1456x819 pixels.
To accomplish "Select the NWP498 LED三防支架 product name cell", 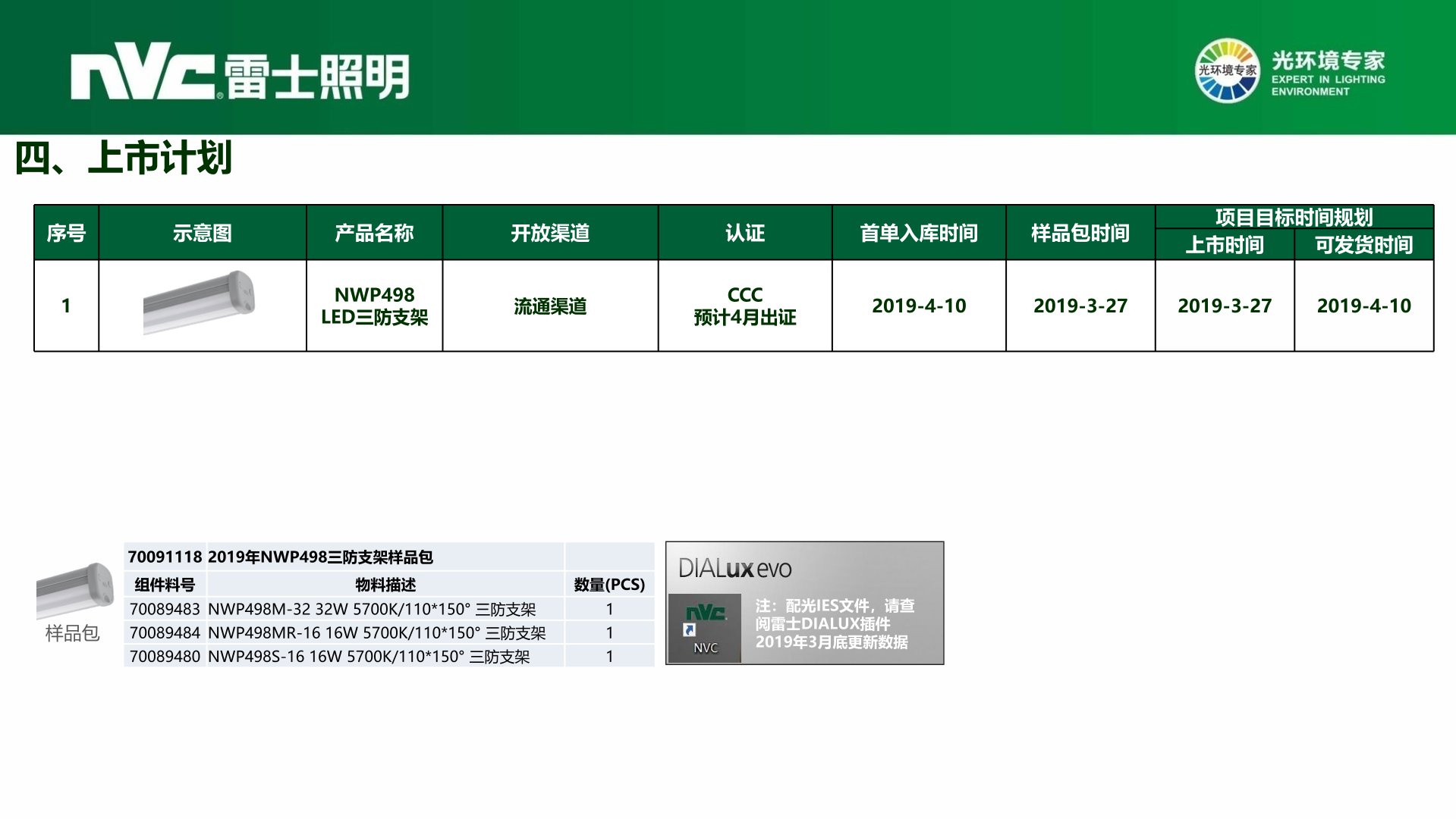I will [x=374, y=306].
